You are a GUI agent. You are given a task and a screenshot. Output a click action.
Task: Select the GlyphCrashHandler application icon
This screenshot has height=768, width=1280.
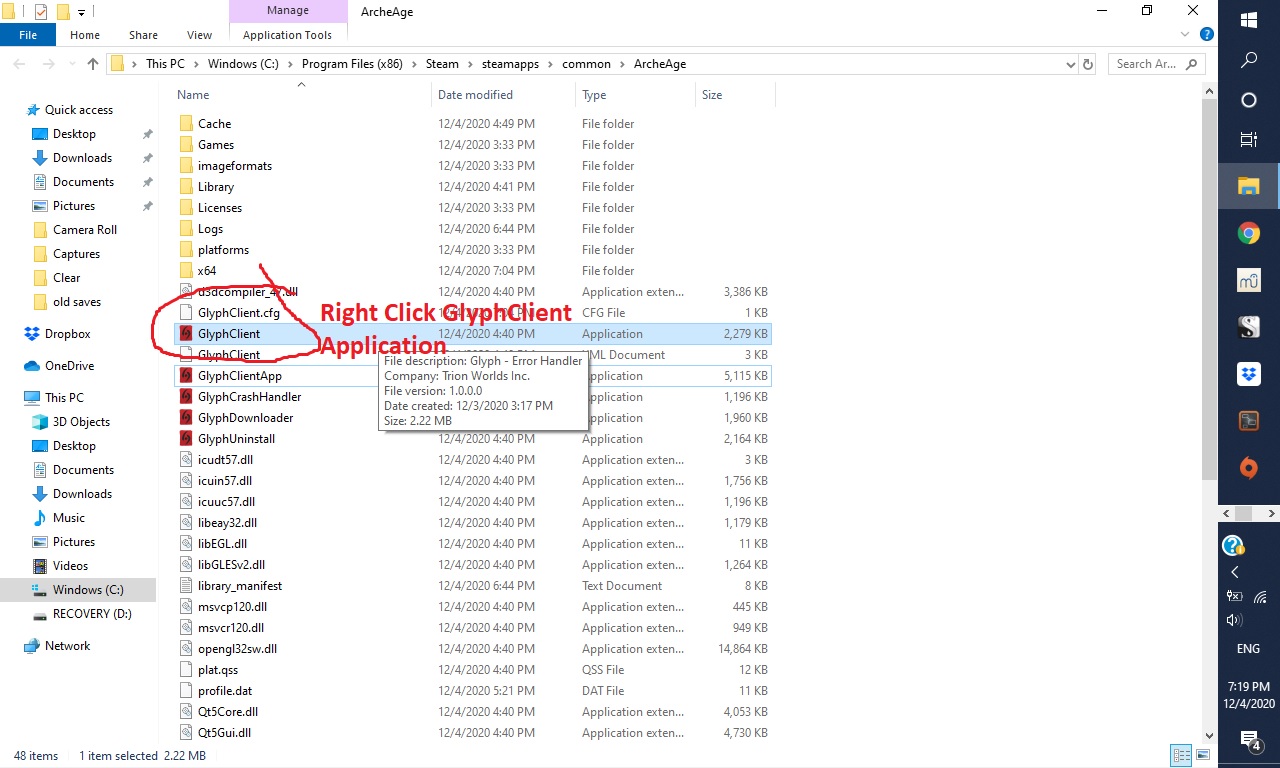click(185, 397)
